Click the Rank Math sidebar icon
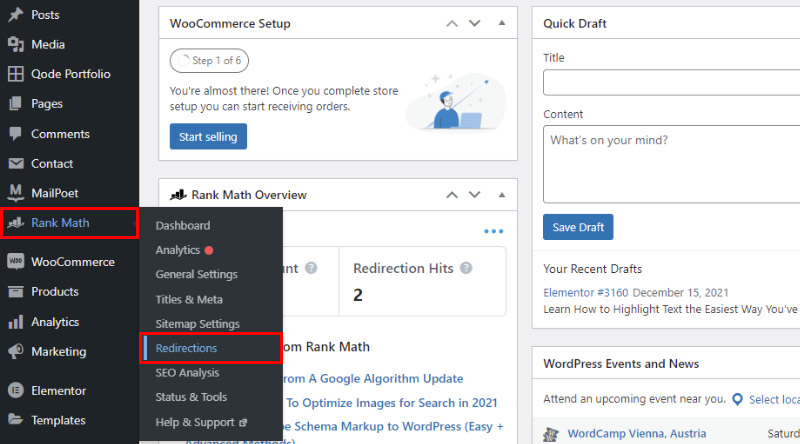The height and width of the screenshot is (444, 800). tap(16, 223)
